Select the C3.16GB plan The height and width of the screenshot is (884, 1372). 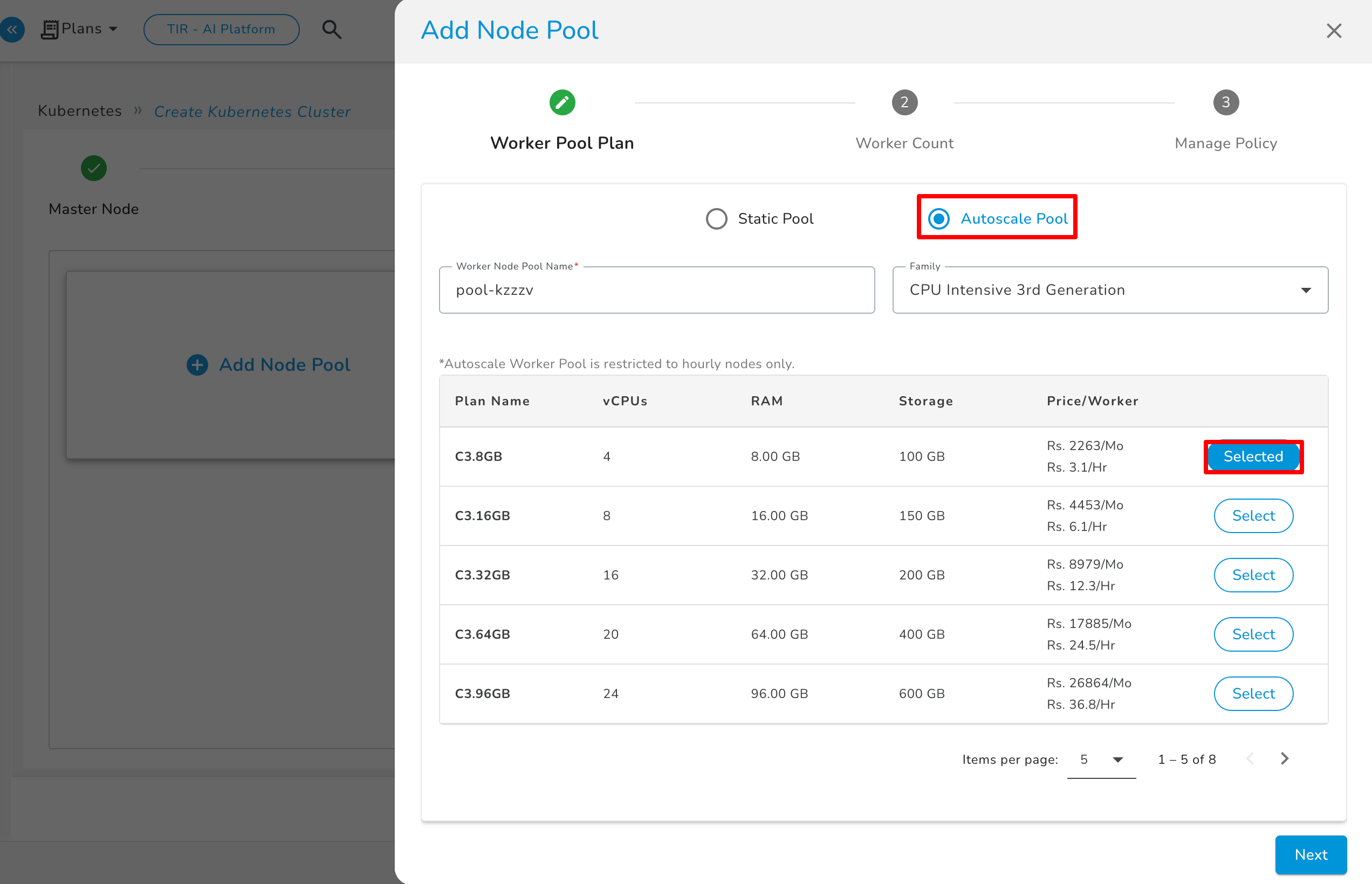coord(1253,515)
